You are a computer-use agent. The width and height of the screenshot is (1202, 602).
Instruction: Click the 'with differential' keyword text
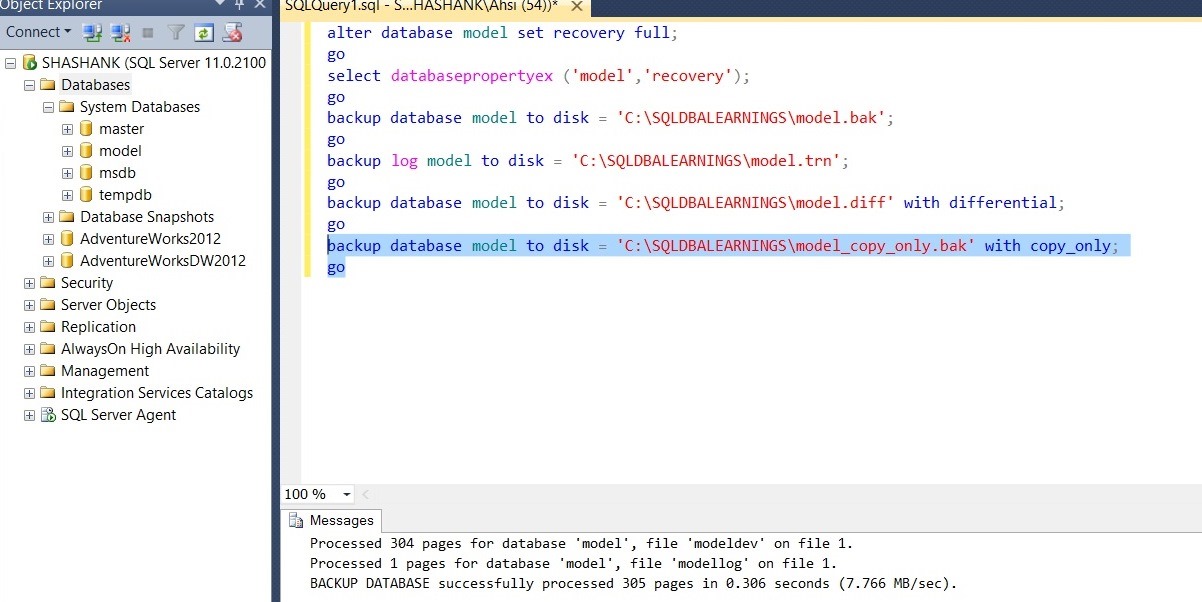pyautogui.click(x=980, y=203)
